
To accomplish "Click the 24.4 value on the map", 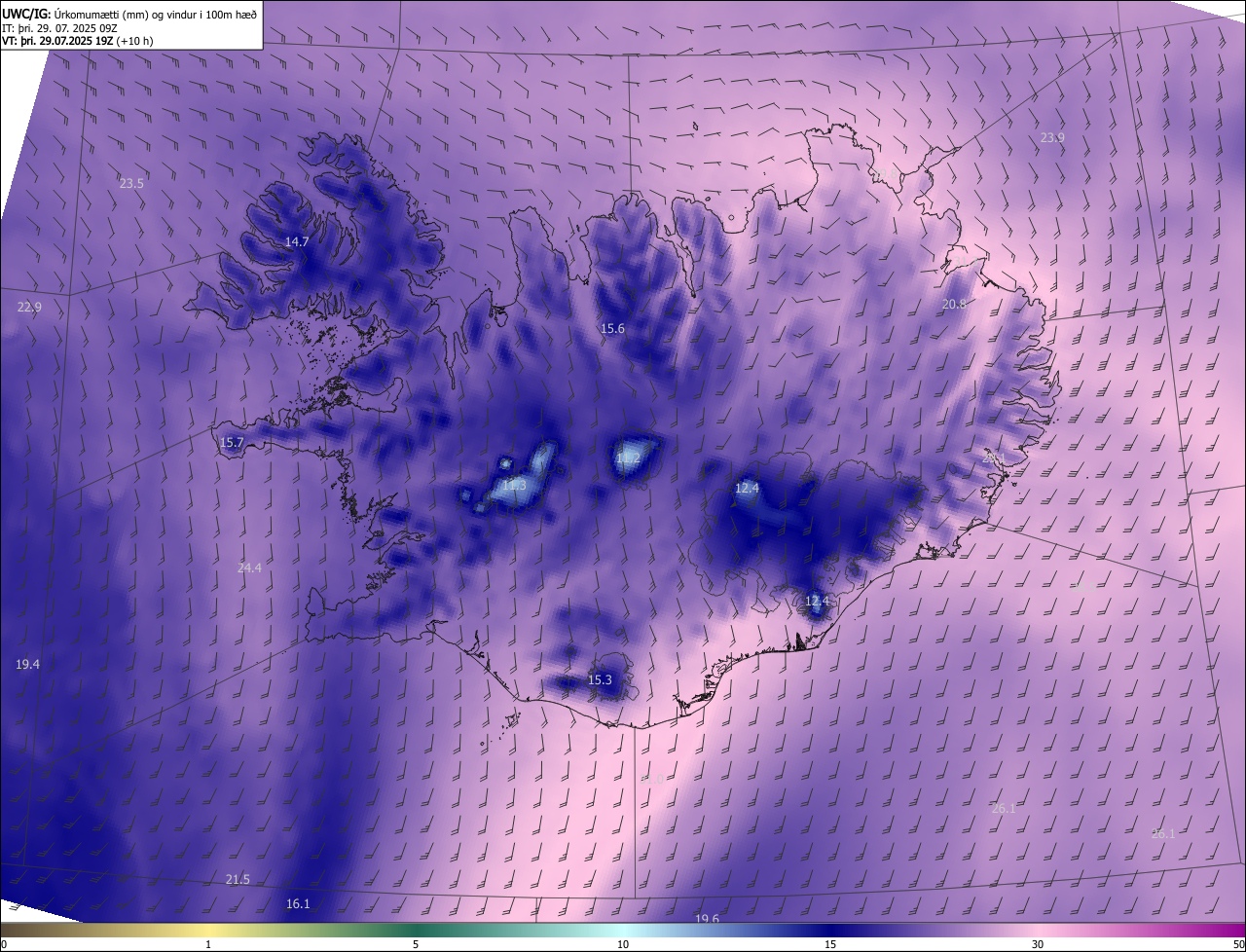I will (x=249, y=568).
